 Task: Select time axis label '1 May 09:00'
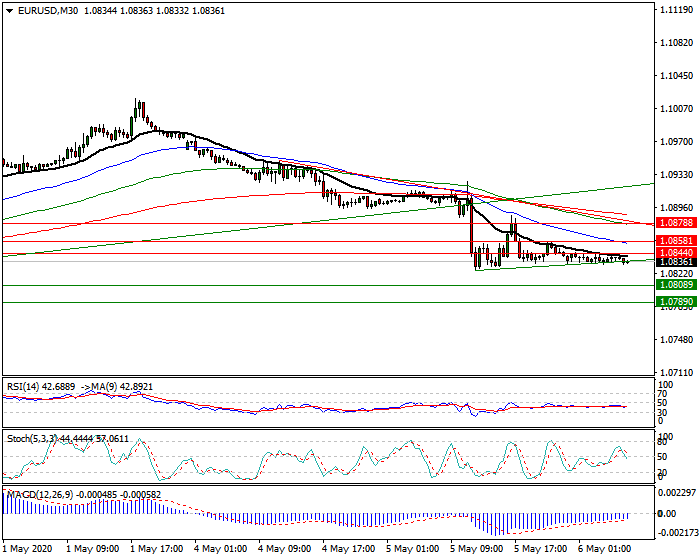pos(92,548)
